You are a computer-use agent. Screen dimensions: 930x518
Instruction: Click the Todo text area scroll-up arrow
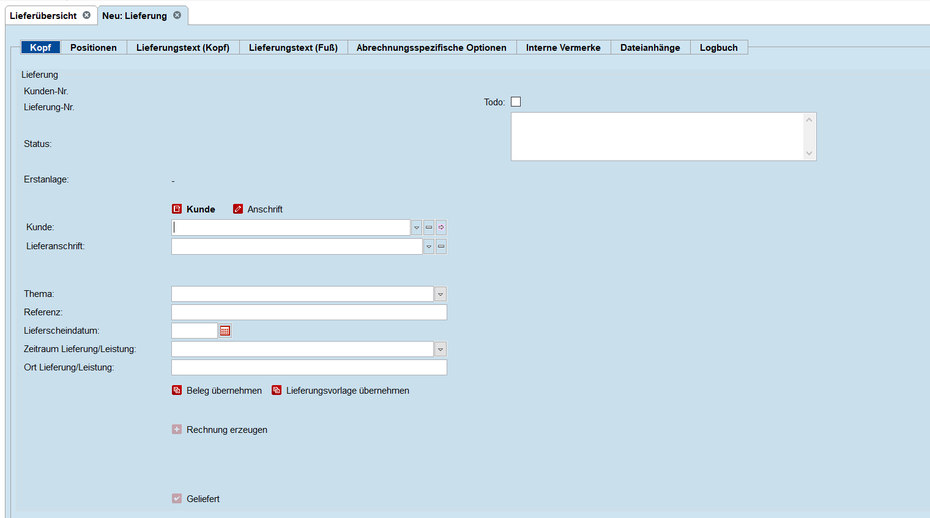point(809,120)
